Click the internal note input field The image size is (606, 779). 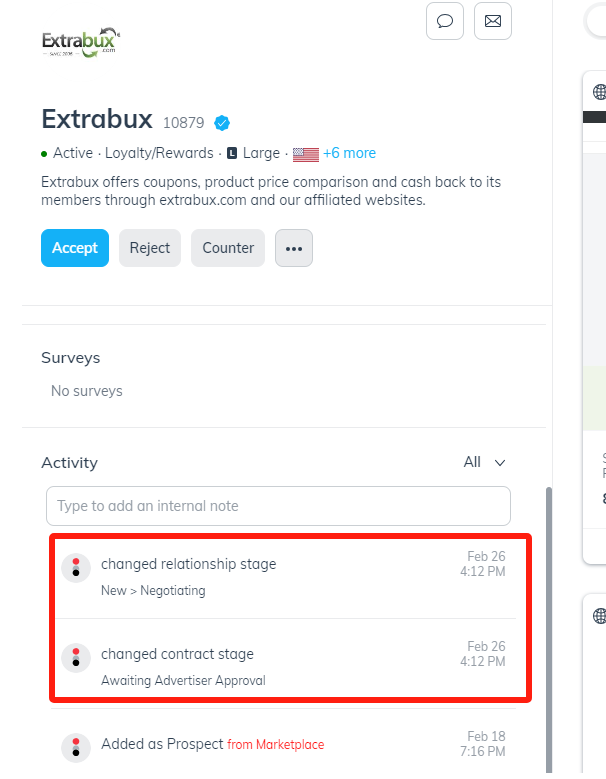pos(278,506)
